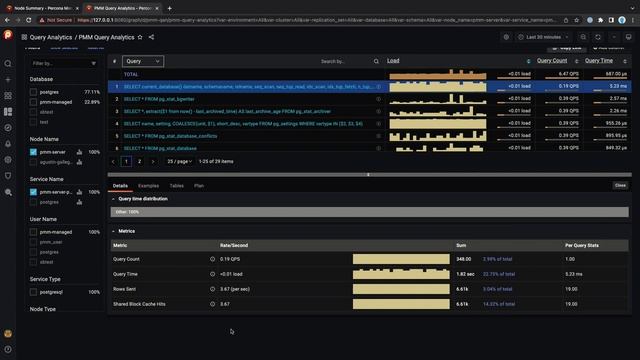Collapse the Metrics section

113,231
